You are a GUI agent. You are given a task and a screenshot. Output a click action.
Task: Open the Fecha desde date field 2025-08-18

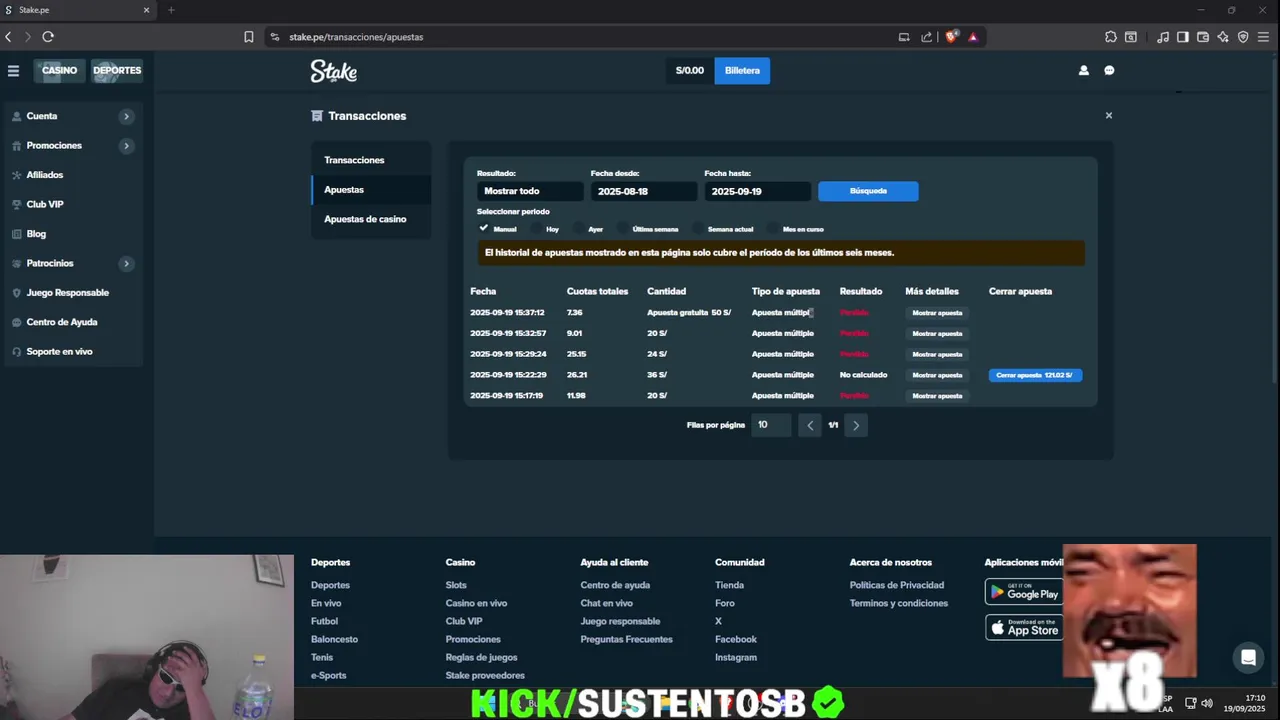(x=643, y=191)
